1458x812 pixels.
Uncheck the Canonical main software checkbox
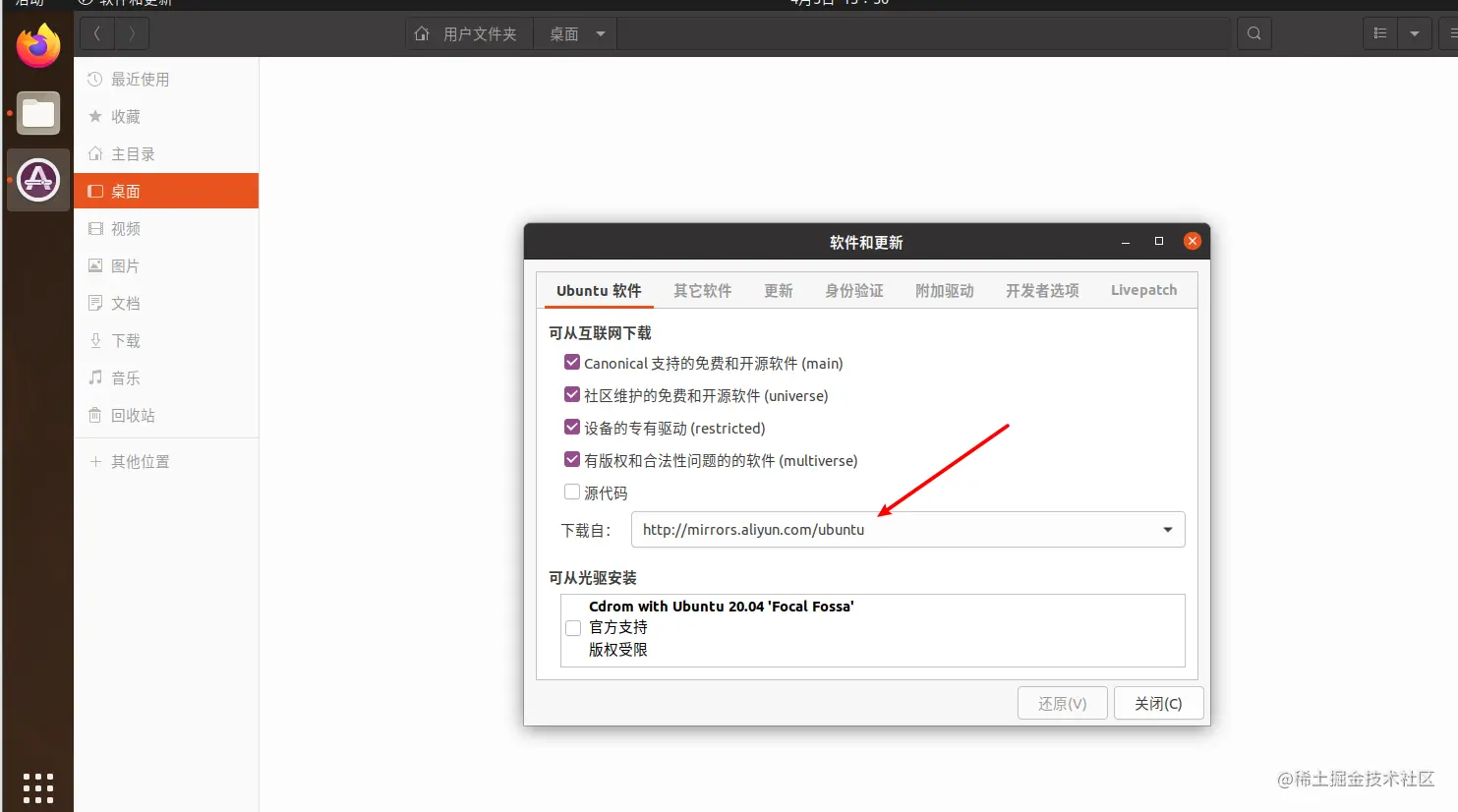(571, 363)
